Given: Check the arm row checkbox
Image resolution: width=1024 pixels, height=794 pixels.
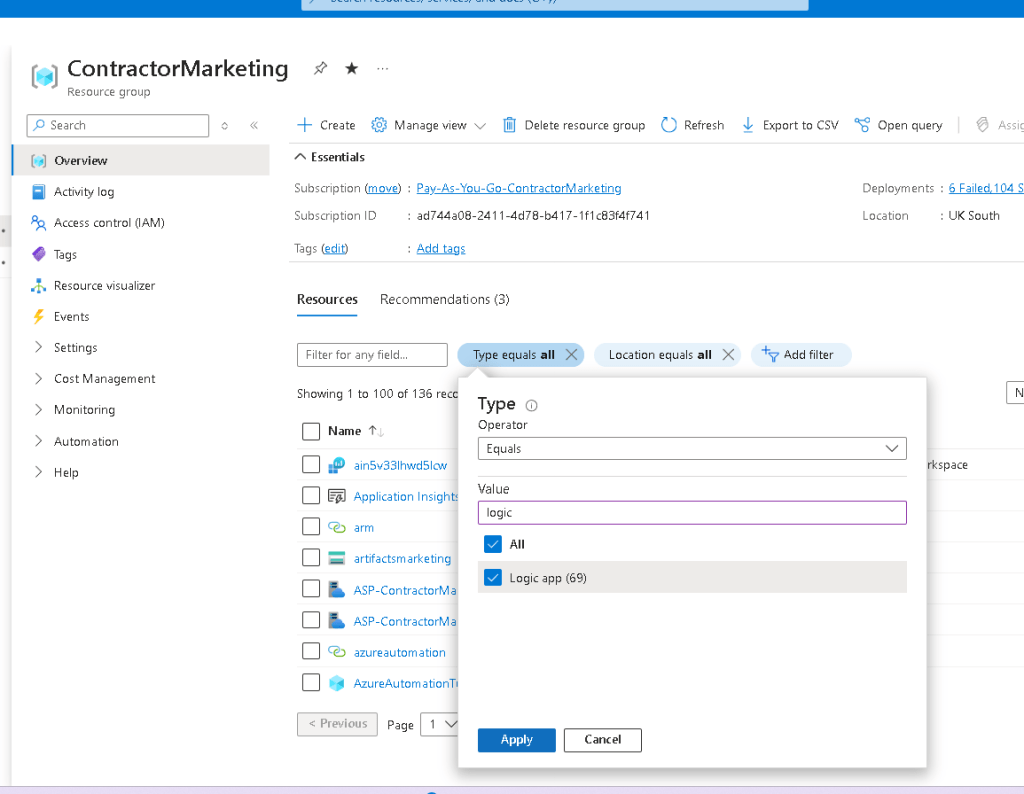Looking at the screenshot, I should pyautogui.click(x=311, y=526).
